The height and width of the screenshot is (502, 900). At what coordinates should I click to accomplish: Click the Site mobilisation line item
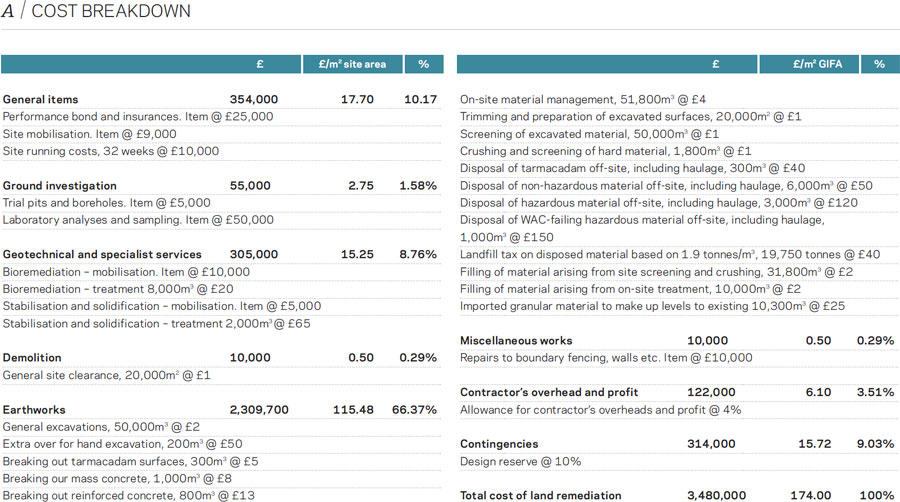[x=89, y=134]
